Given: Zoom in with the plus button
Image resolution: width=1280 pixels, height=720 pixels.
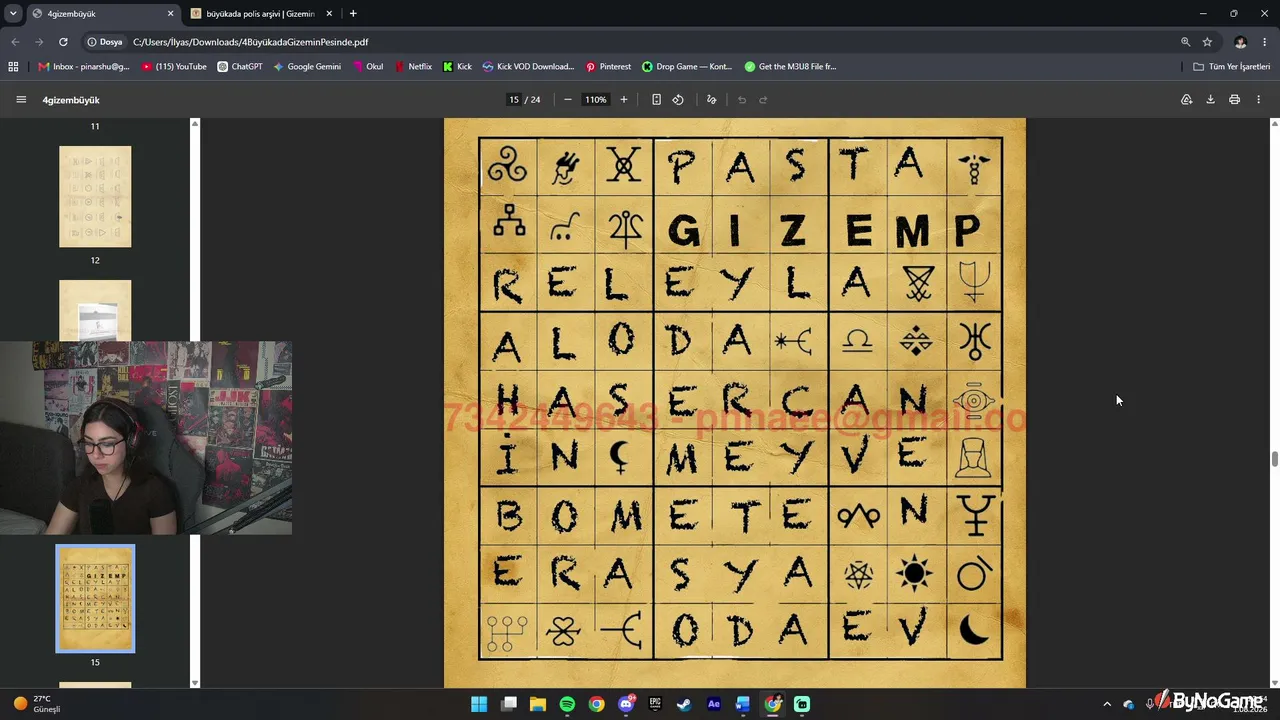Looking at the screenshot, I should 624,100.
